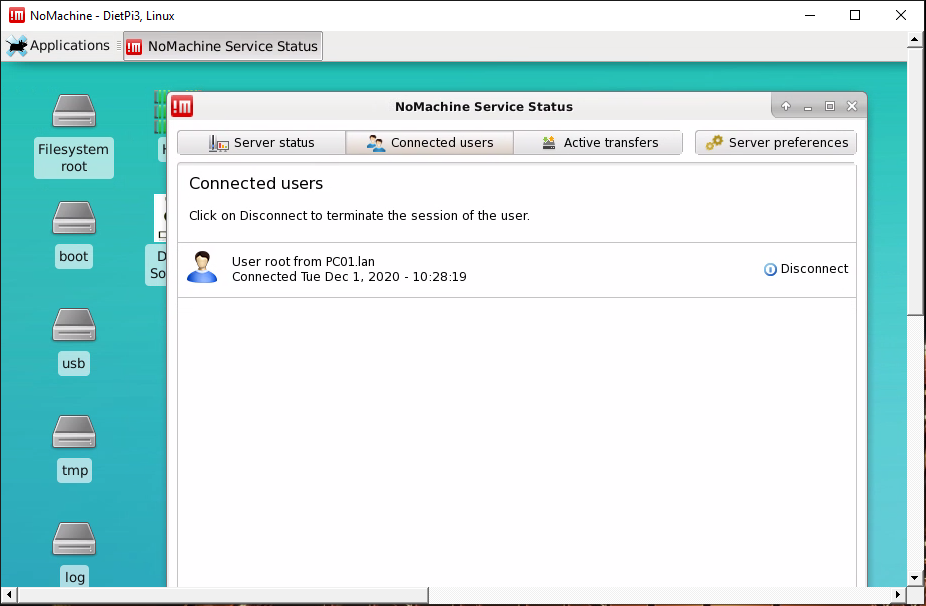The image size is (926, 606).
Task: Minimize the NoMachine Service Status dialog
Action: 808,107
